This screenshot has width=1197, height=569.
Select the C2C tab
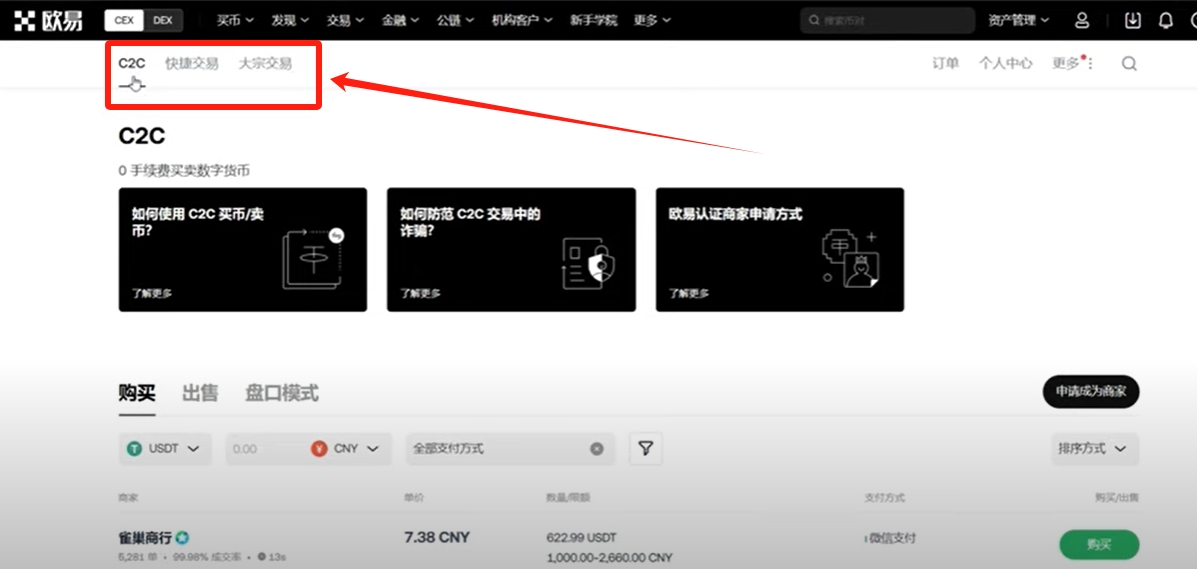132,63
